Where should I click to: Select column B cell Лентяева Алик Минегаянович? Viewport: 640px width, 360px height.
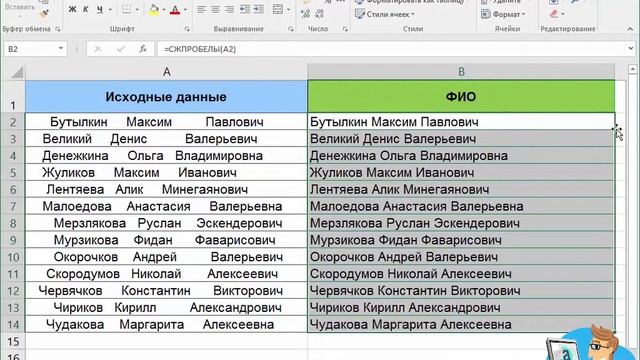coord(461,189)
